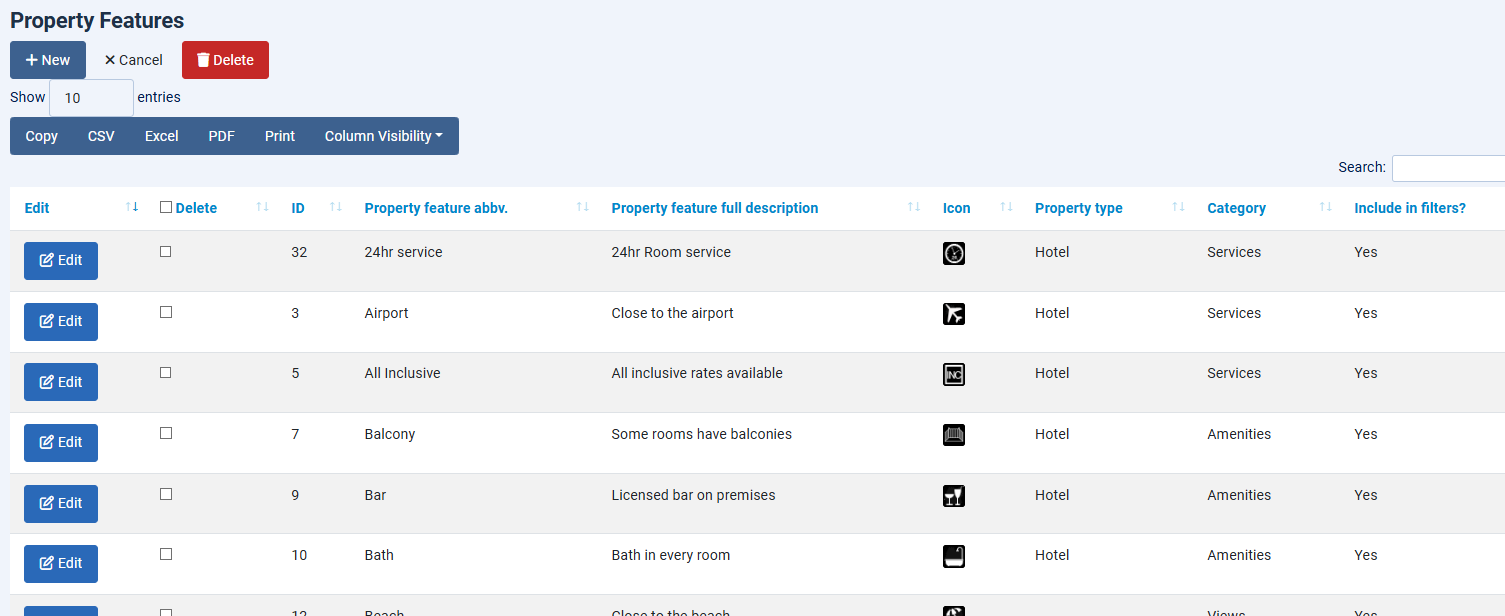
Task: Open the Show entries count selector
Action: 91,98
